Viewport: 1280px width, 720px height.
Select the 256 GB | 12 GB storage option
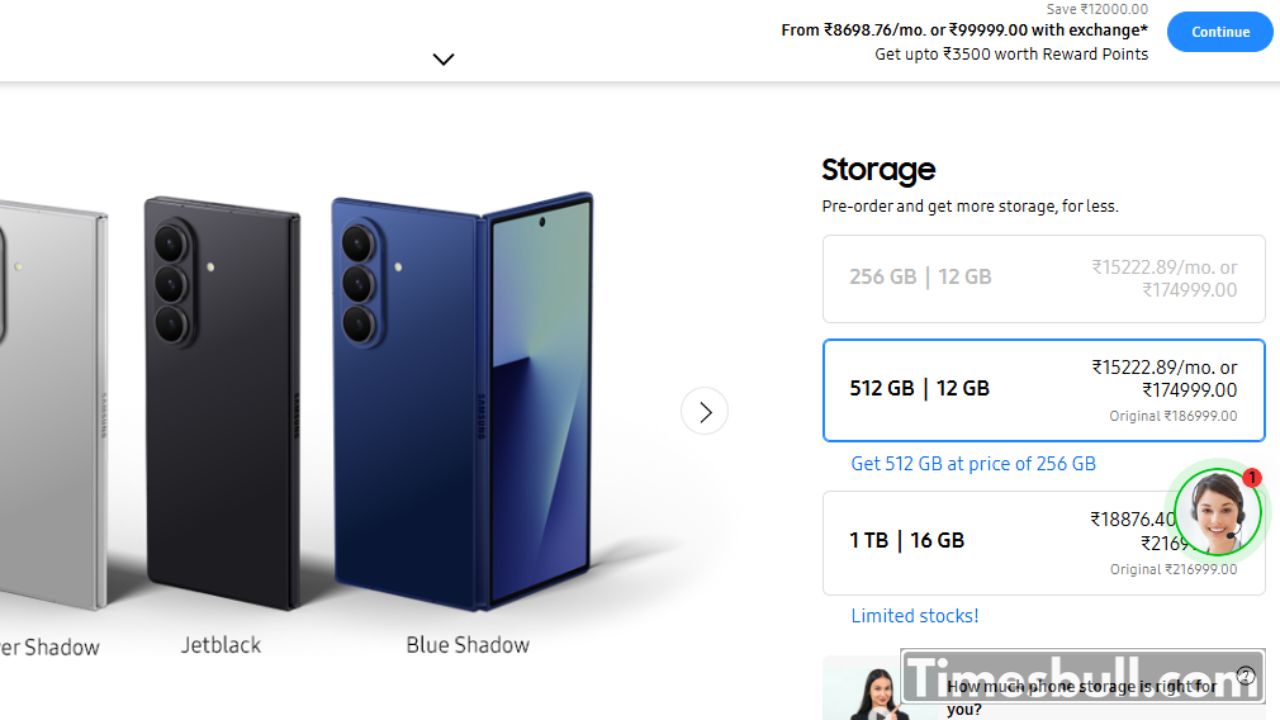[1043, 278]
